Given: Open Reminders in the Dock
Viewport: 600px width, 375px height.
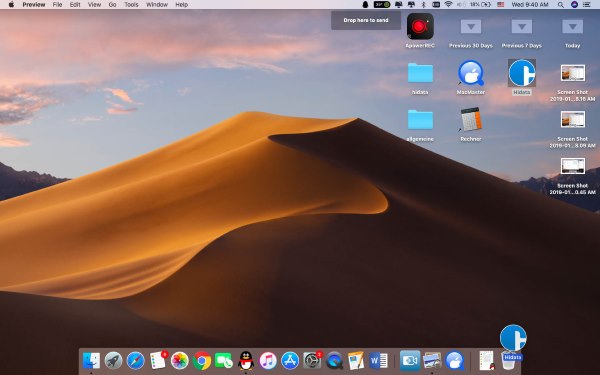Looking at the screenshot, I should pos(158,360).
